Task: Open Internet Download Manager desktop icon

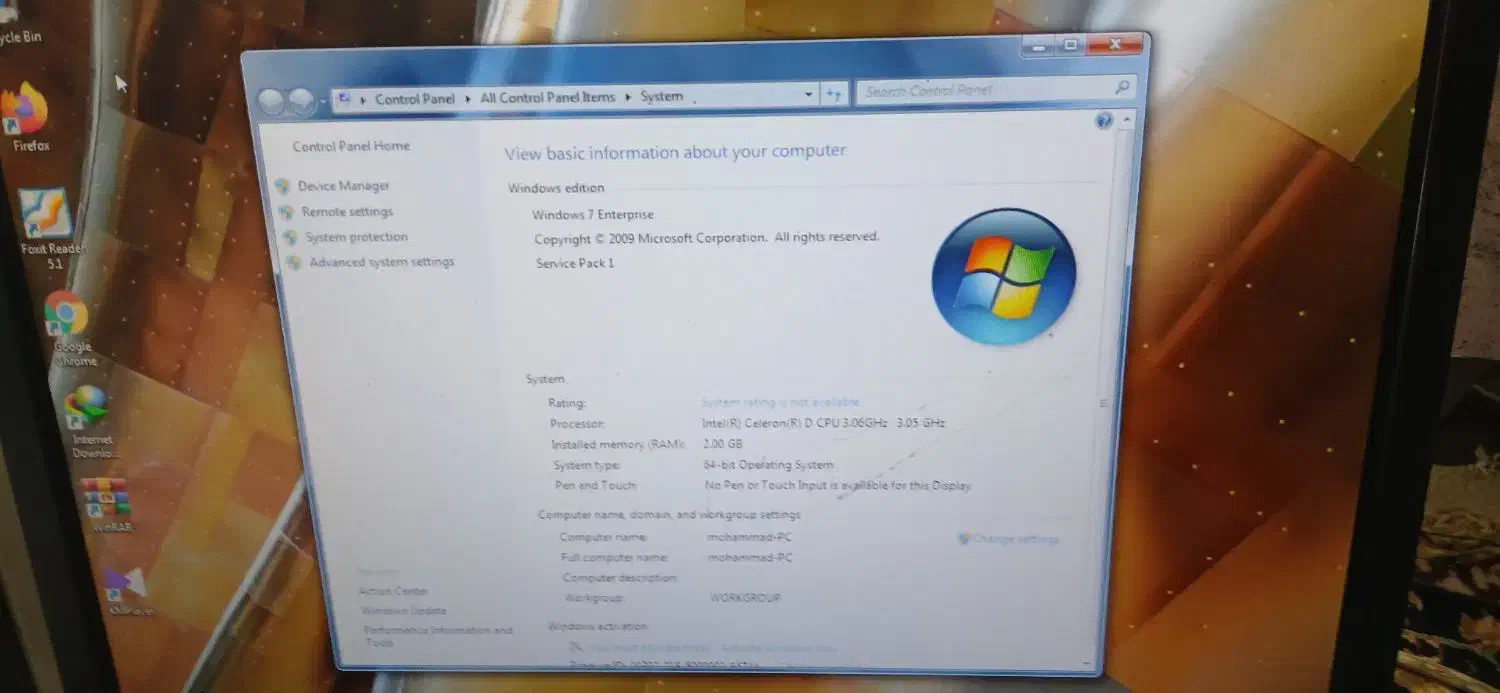Action: point(91,420)
